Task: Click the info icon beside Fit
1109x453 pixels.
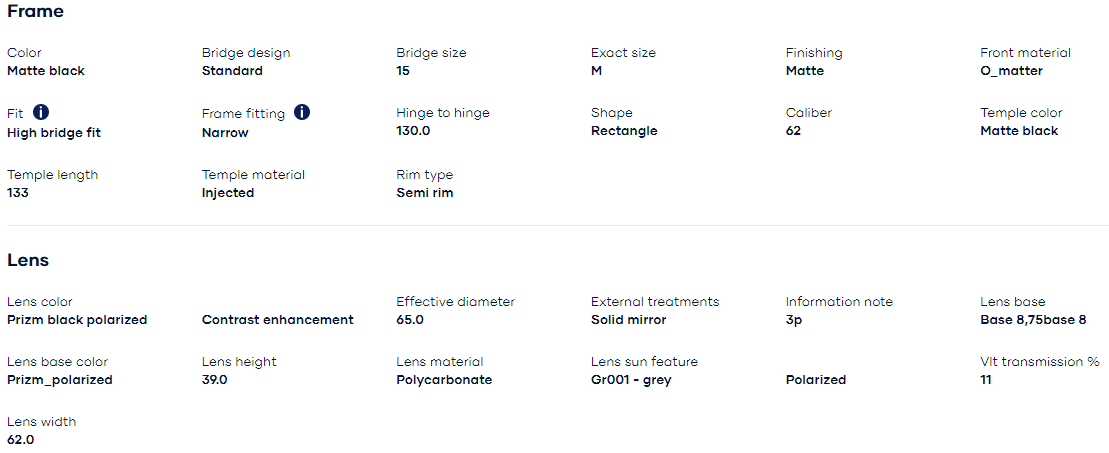Action: click(41, 112)
